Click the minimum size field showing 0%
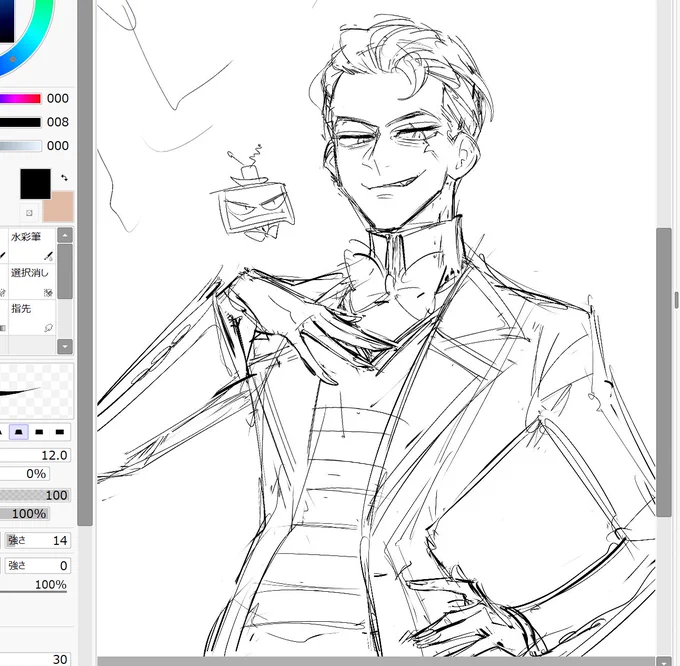Image resolution: width=680 pixels, height=666 pixels. tap(25, 473)
